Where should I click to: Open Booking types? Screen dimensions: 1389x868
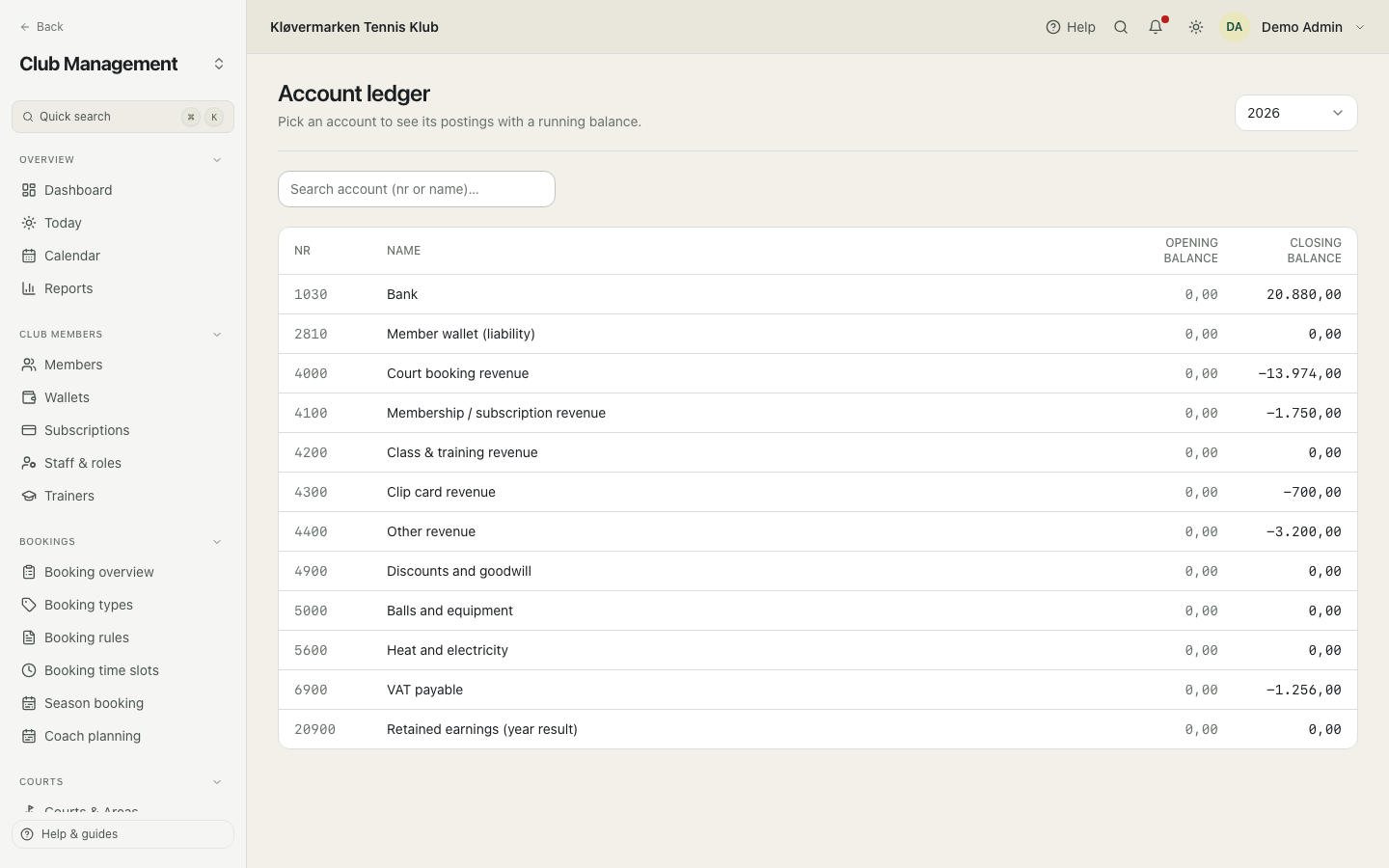pos(123,605)
